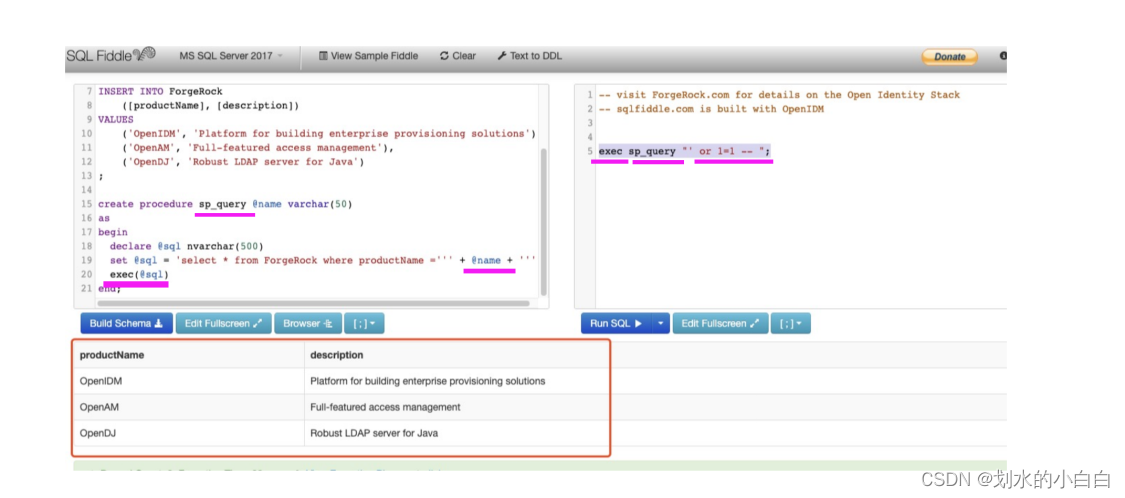Click the Clear refresh icon

[444, 56]
